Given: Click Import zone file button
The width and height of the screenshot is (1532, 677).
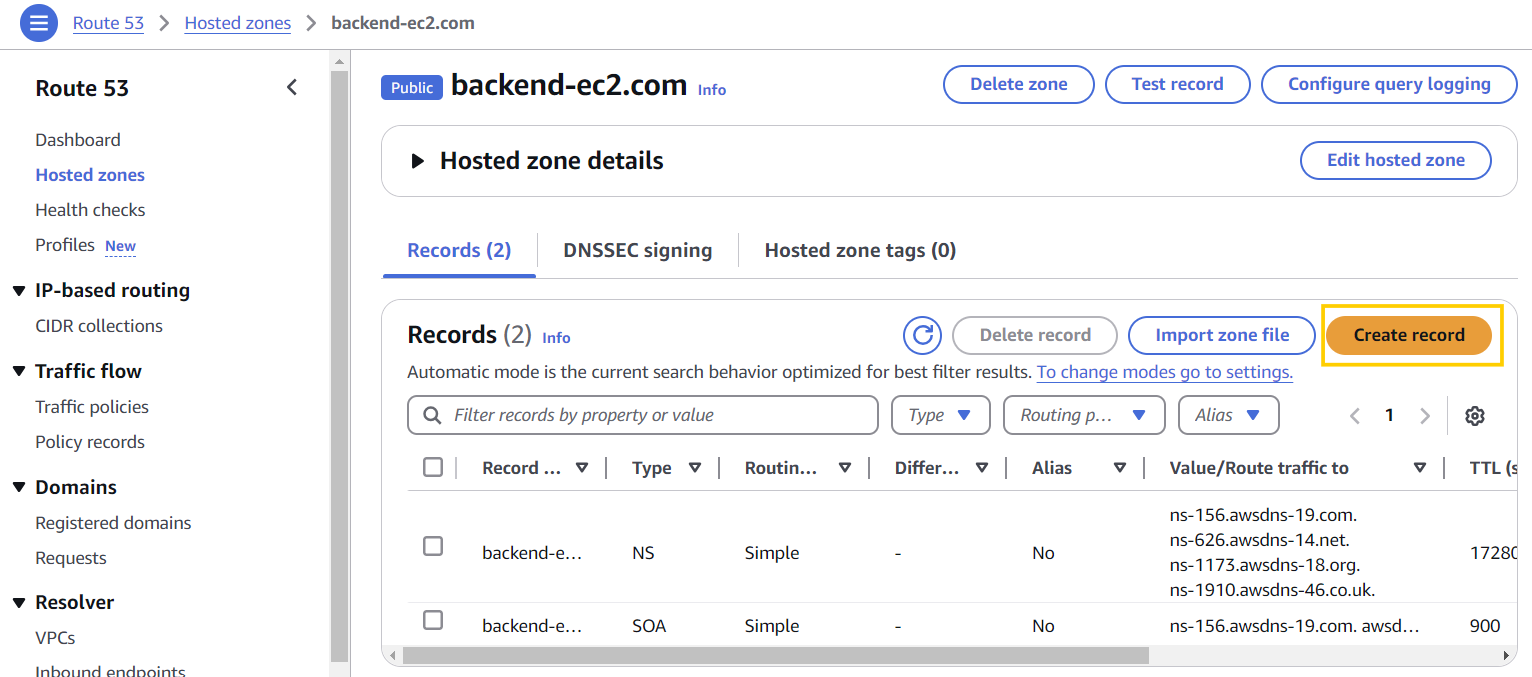Looking at the screenshot, I should [x=1222, y=335].
